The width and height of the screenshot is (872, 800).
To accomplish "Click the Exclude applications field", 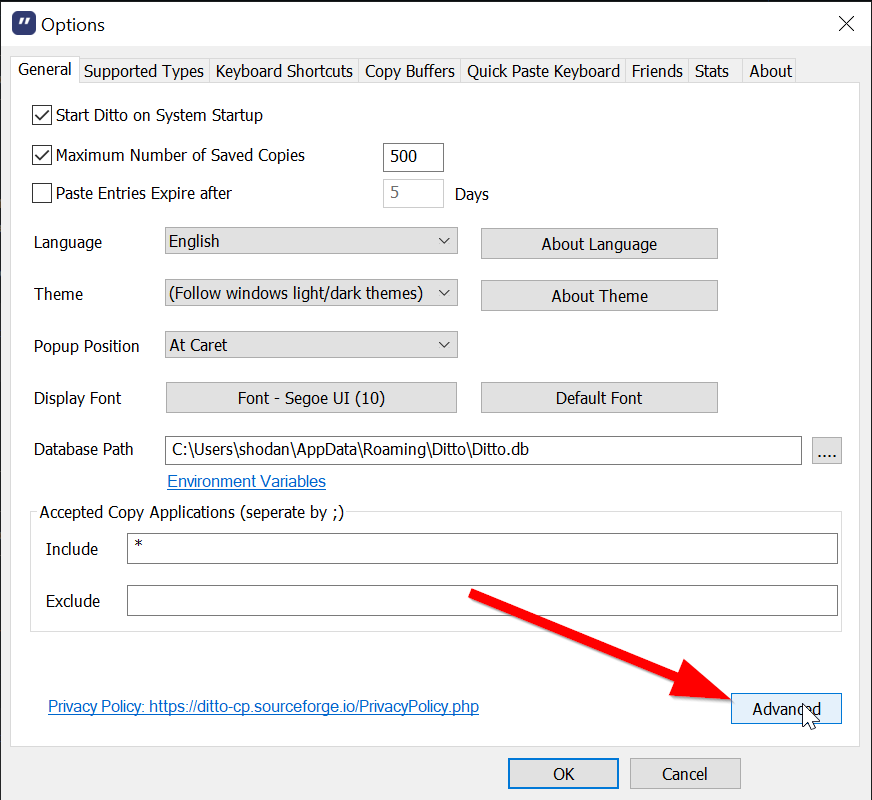I will coord(482,600).
